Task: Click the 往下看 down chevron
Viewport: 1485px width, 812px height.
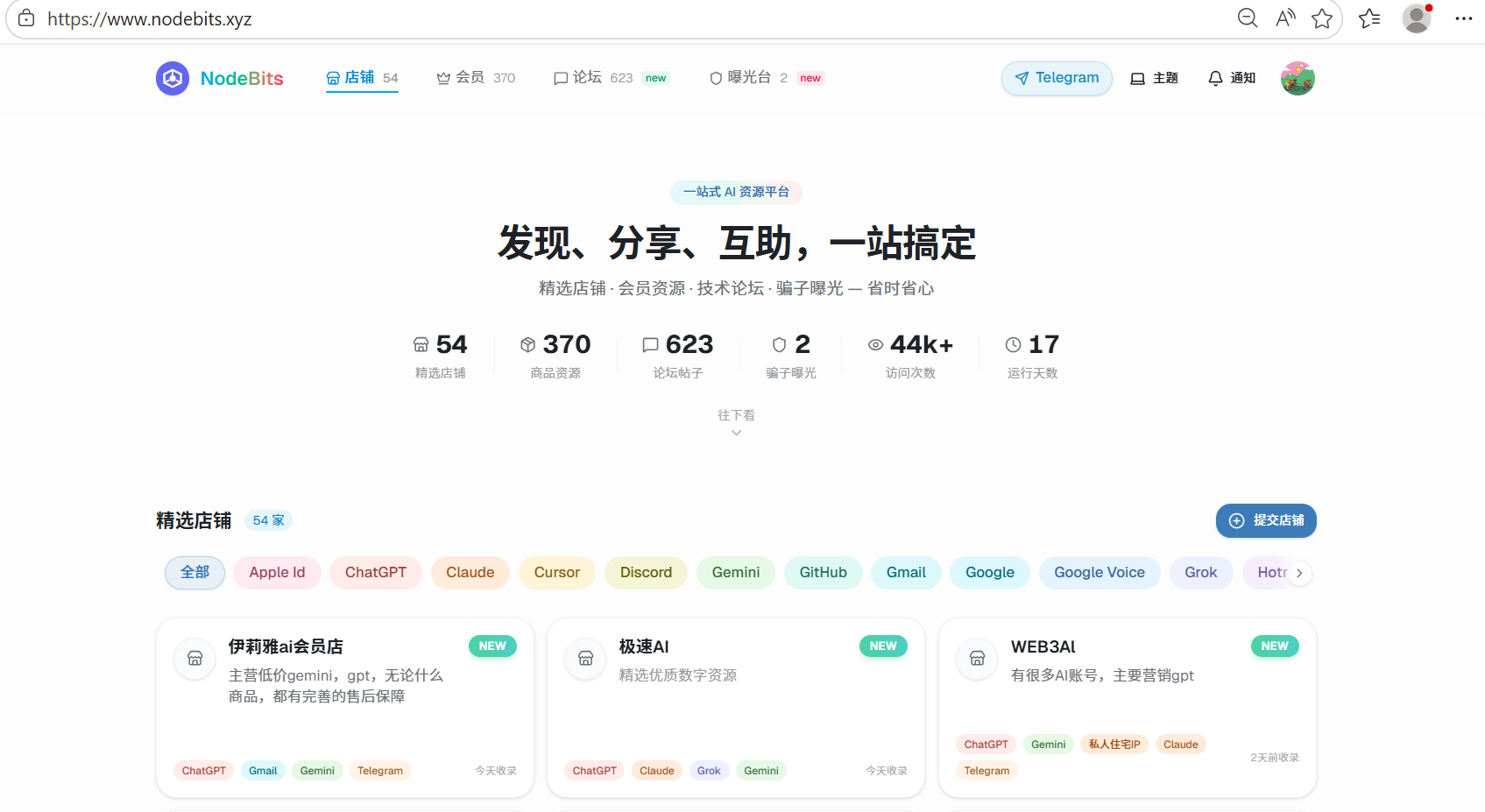Action: coord(736,433)
